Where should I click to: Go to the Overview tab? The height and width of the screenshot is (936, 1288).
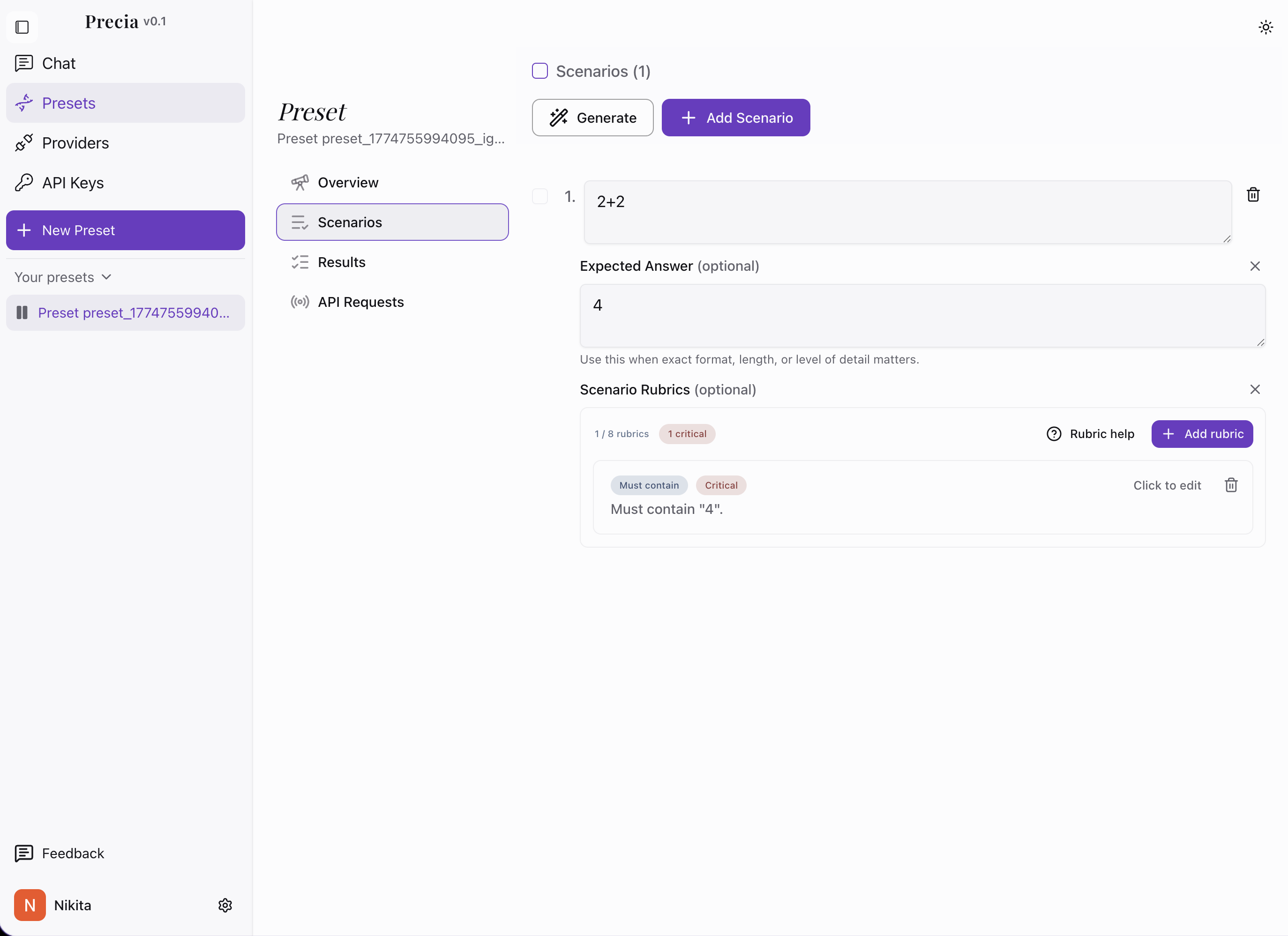[348, 183]
